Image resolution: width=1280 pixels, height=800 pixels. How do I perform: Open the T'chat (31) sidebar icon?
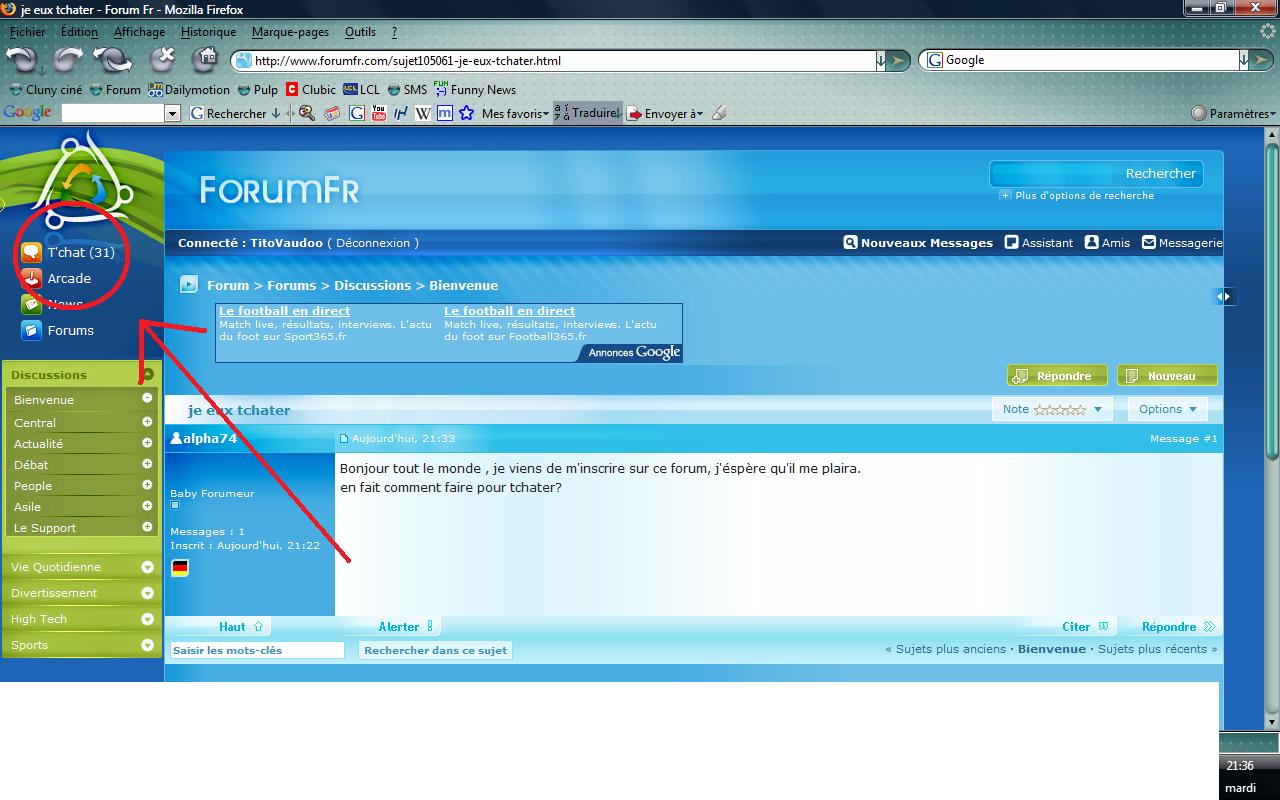(x=31, y=253)
